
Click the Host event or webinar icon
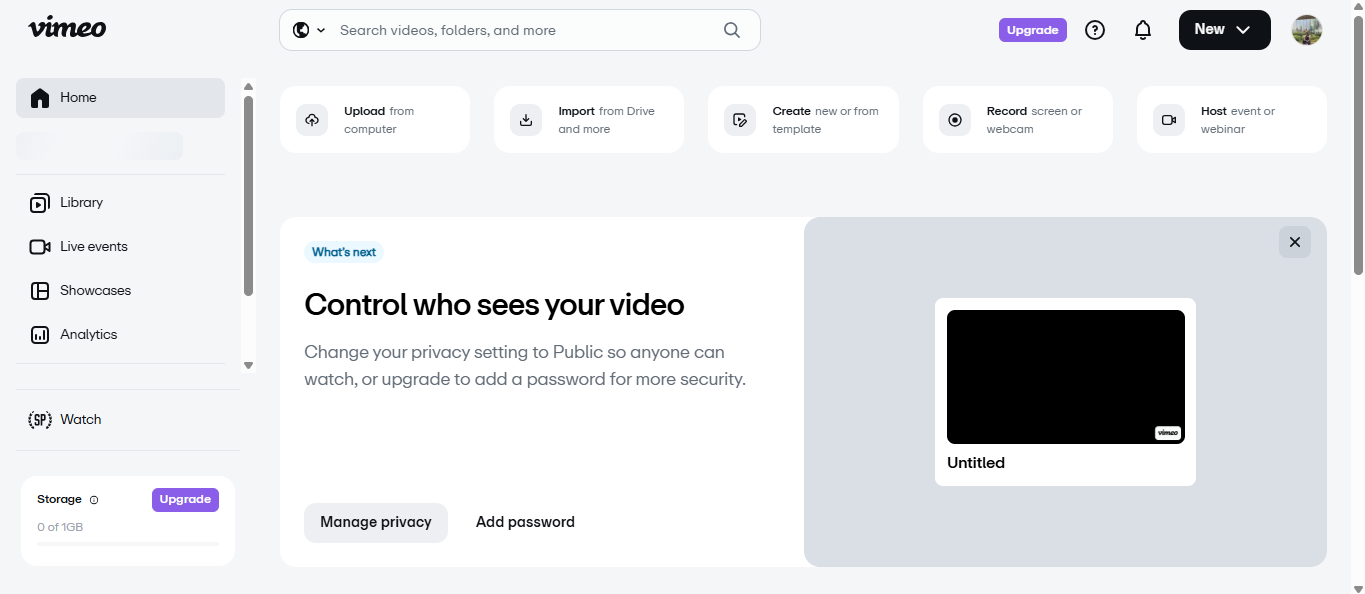(1168, 119)
